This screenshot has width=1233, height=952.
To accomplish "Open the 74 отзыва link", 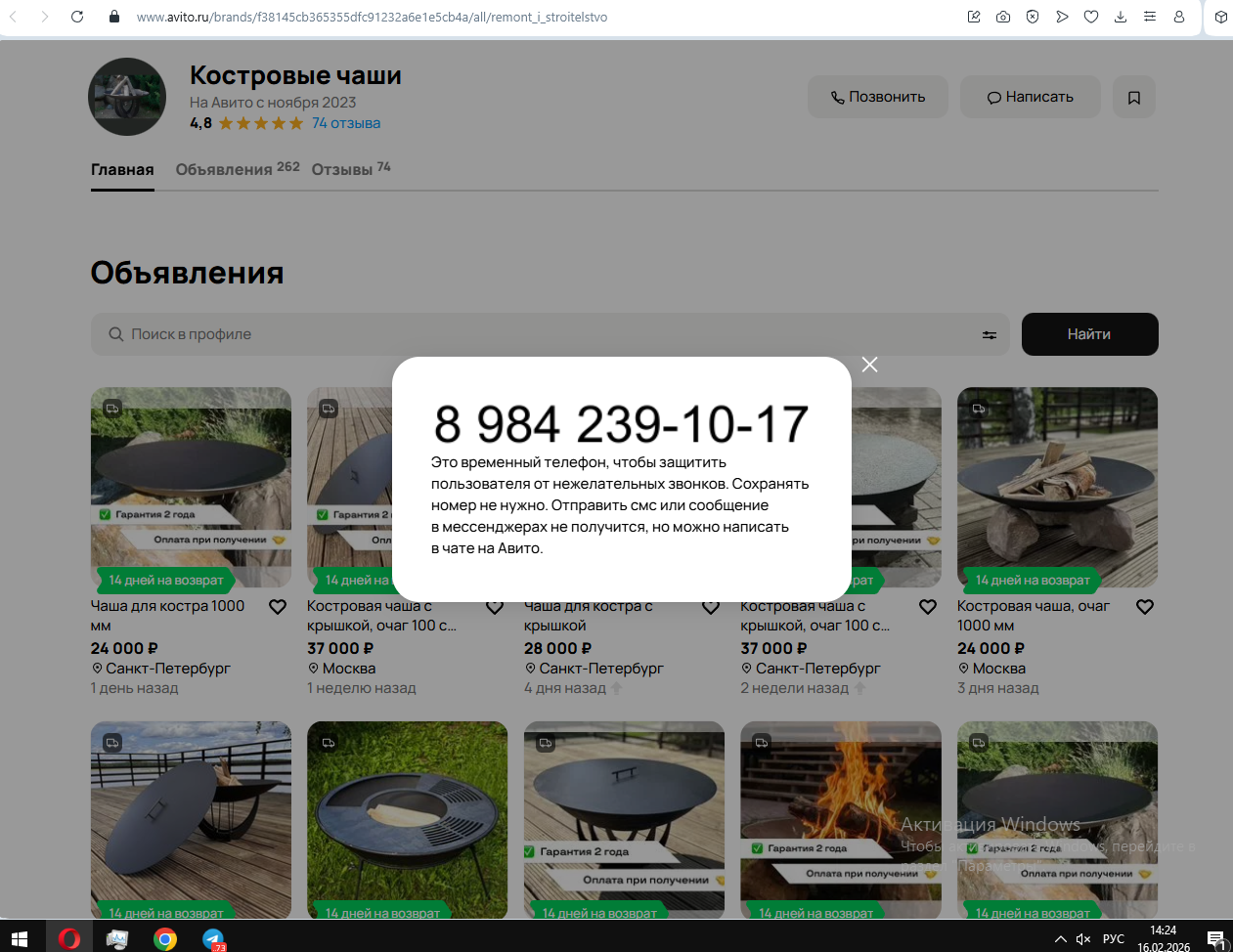I will (346, 123).
